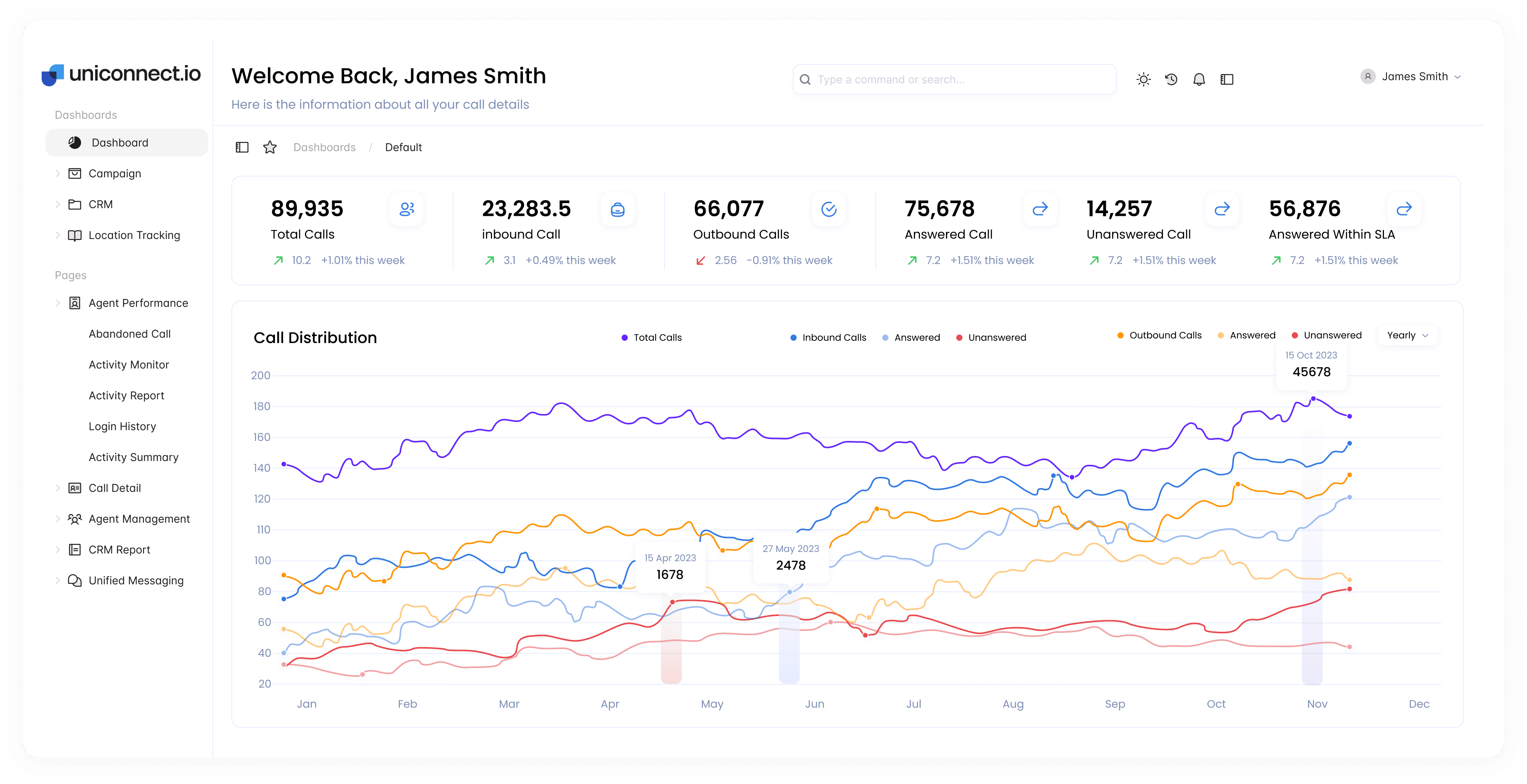Toggle Outbound Calls legend series
The image size is (1527, 784).
click(x=1160, y=335)
